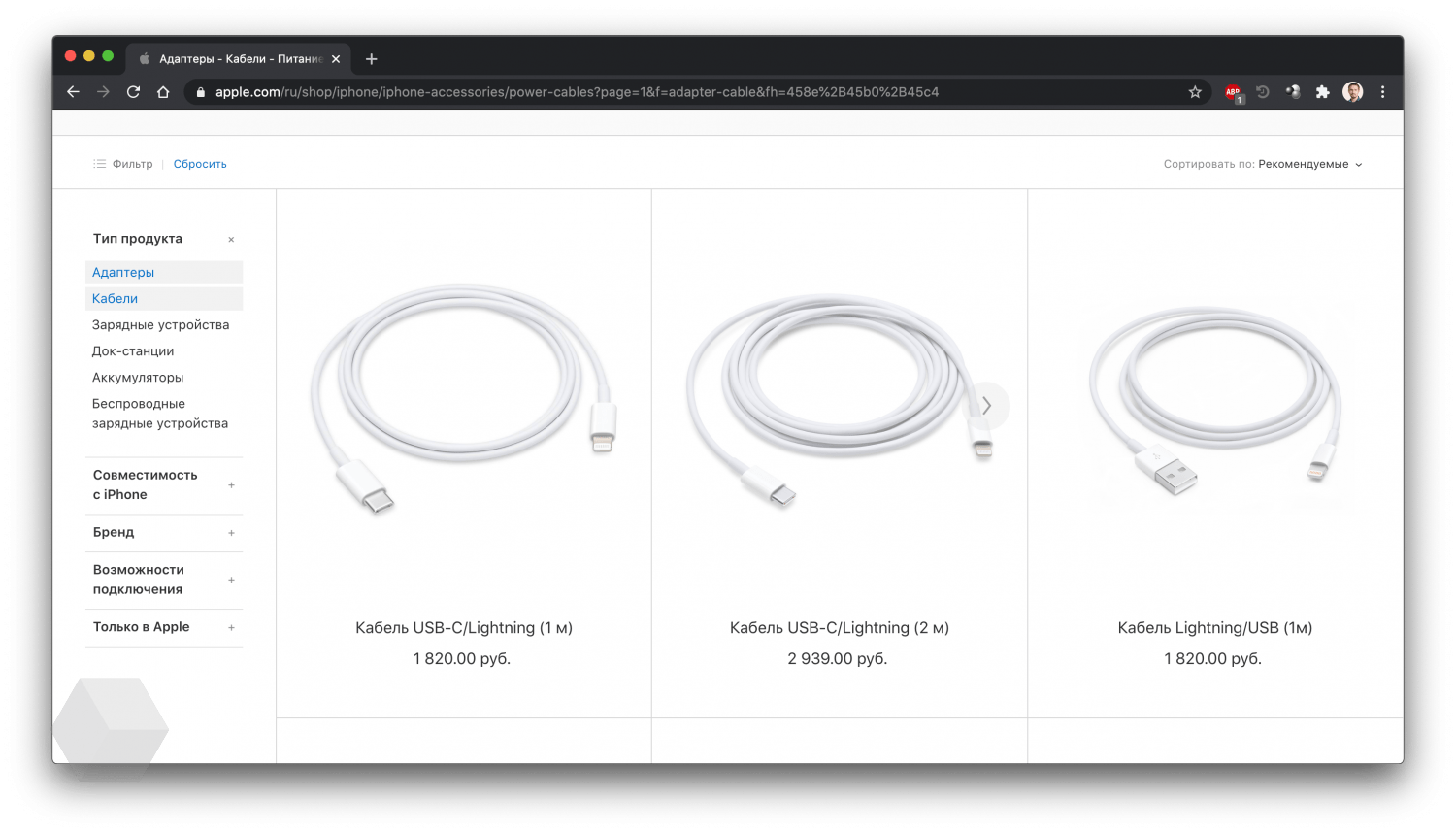Select the Адаптеры - Кабели browser tab

[x=240, y=59]
